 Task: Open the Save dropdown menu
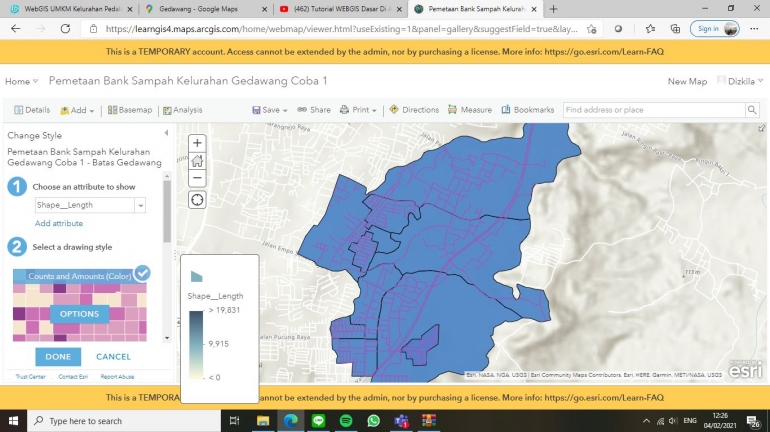[270, 110]
